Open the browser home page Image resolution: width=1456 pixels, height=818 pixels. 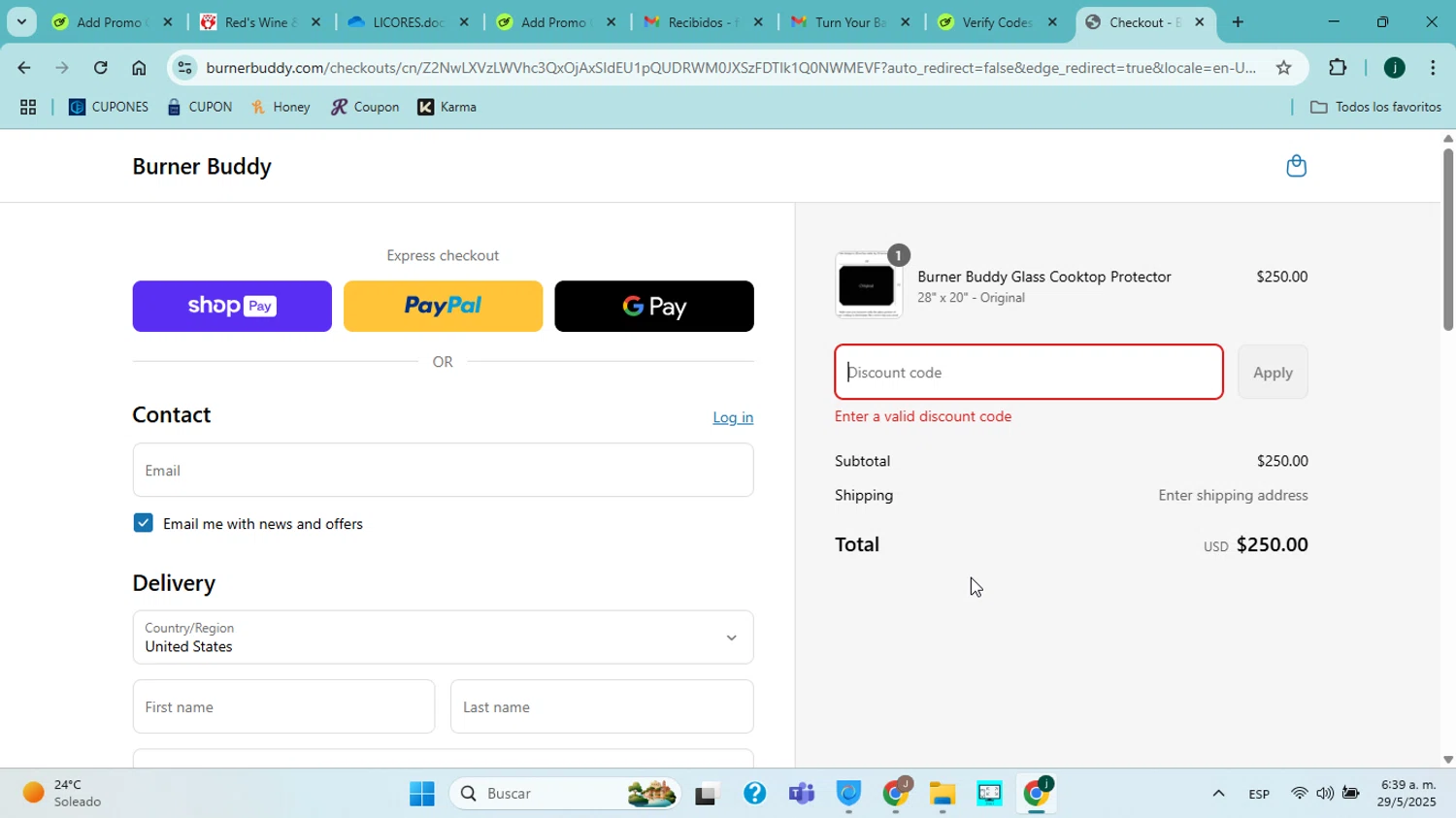(x=139, y=68)
